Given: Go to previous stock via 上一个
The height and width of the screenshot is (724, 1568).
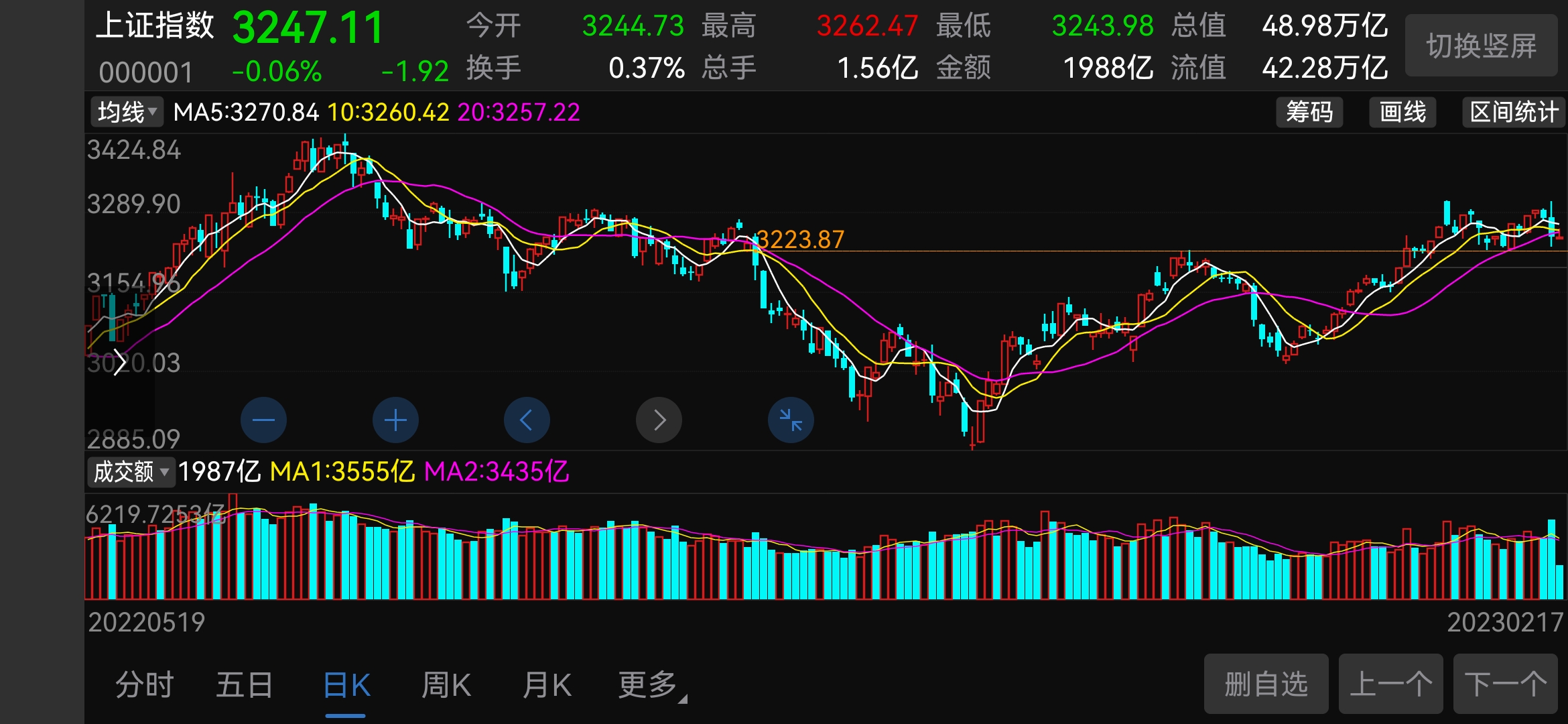Looking at the screenshot, I should pyautogui.click(x=1391, y=684).
